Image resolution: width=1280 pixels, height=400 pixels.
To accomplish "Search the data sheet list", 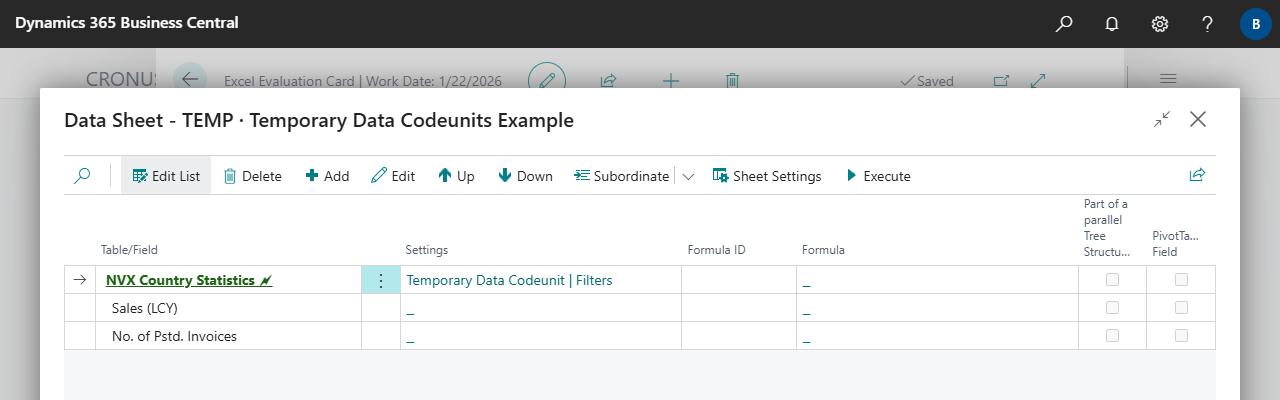I will [83, 175].
